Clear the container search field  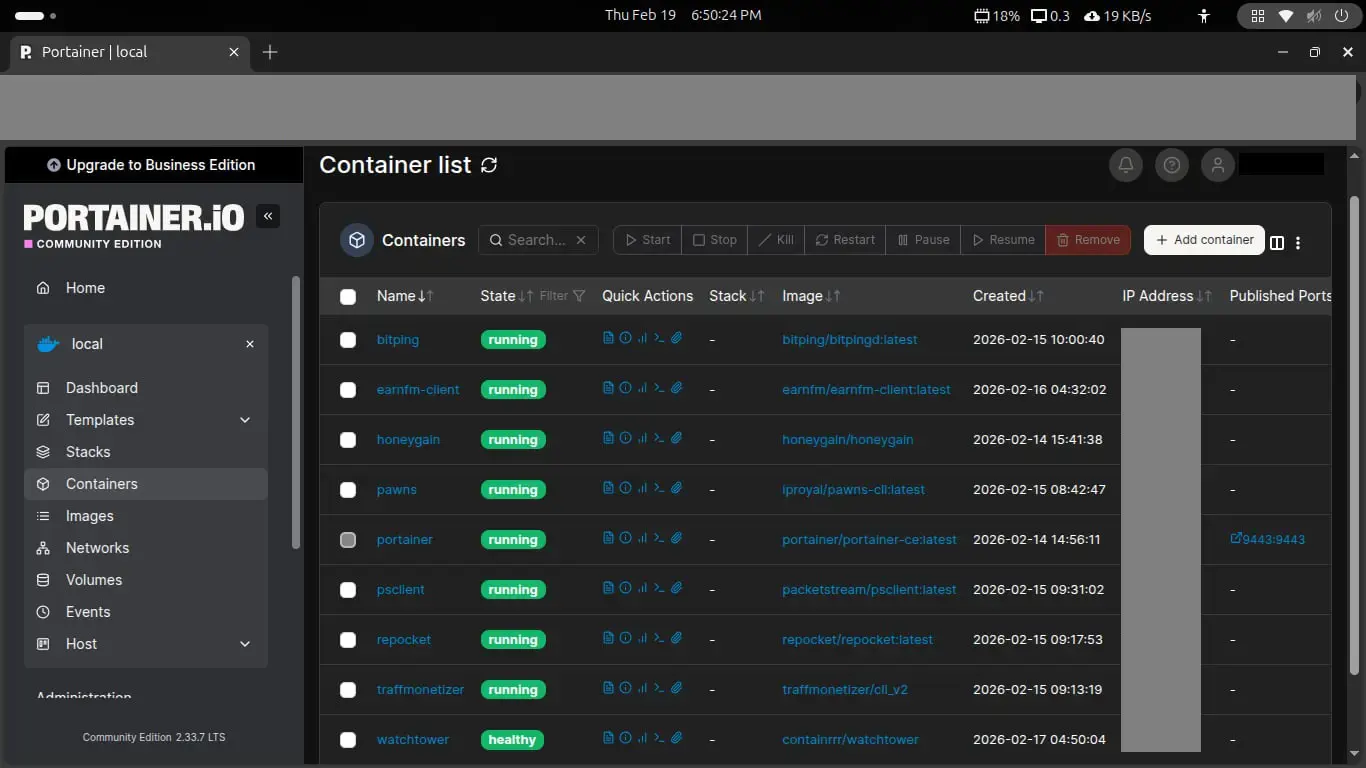pos(582,240)
